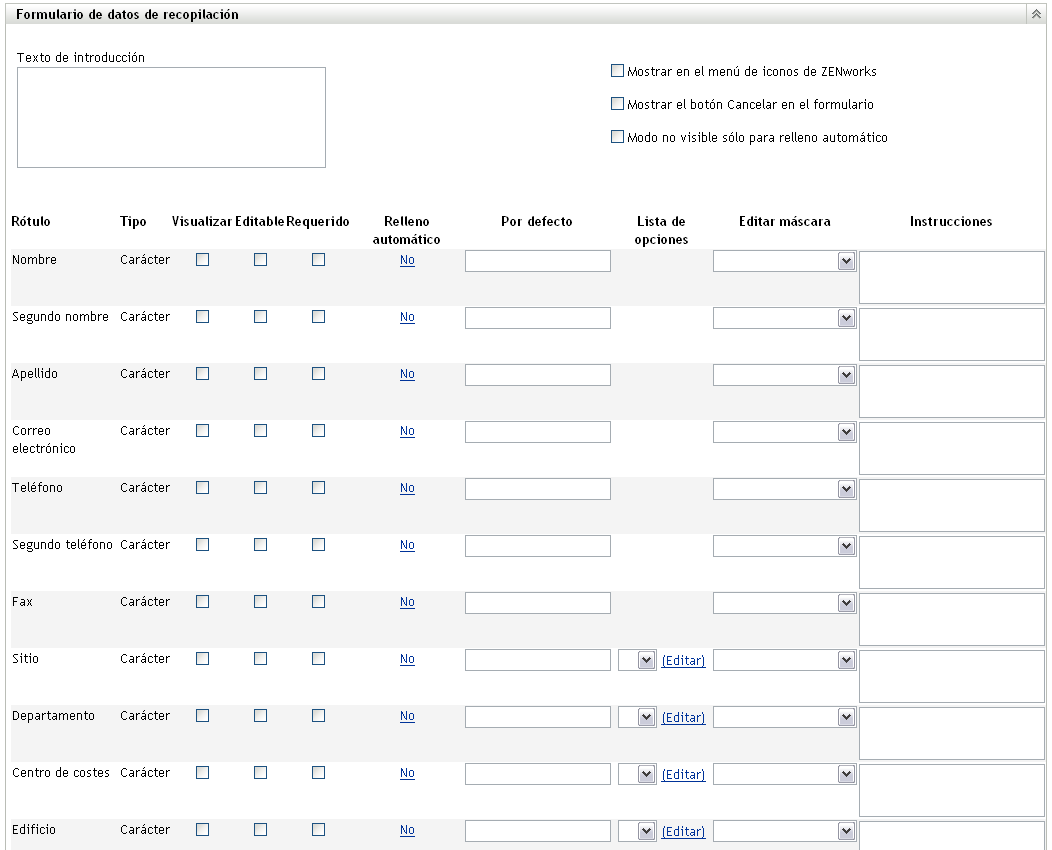Check Requerido for the Teléfono row

(x=319, y=487)
